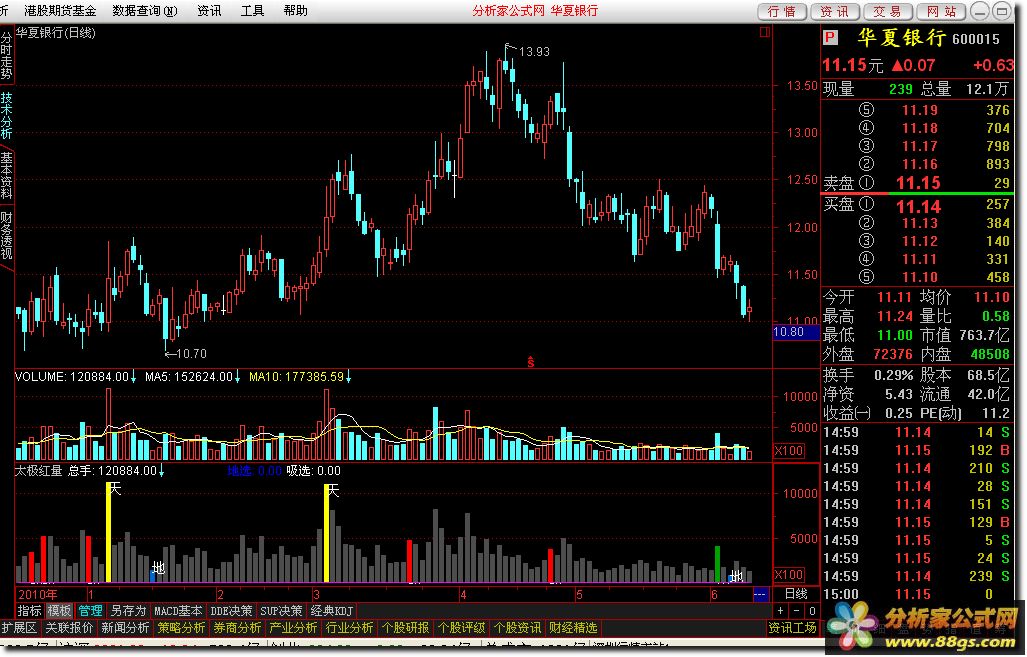Click the X100 label in volume panel

point(789,450)
